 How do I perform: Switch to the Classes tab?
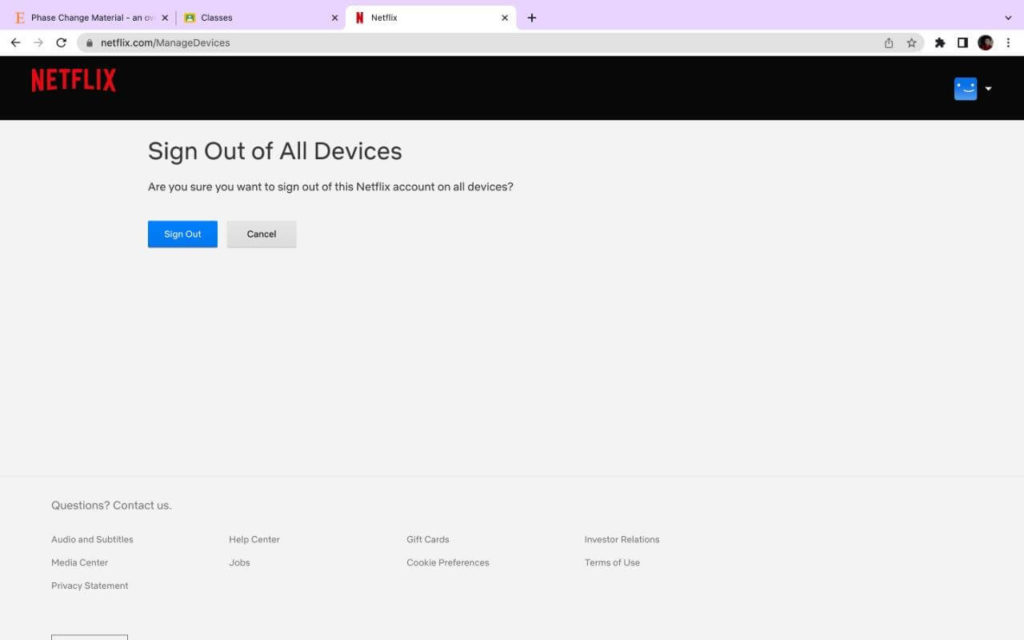[261, 18]
